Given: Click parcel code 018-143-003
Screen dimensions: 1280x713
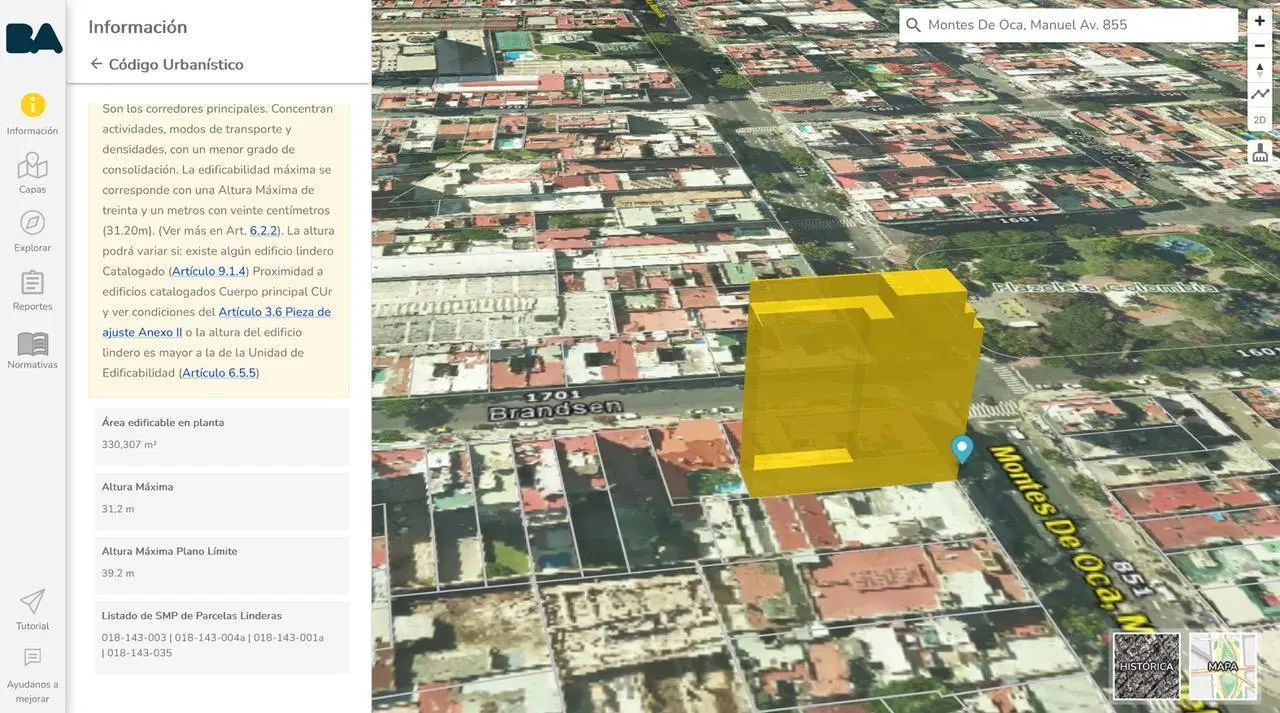Looking at the screenshot, I should pyautogui.click(x=134, y=638).
